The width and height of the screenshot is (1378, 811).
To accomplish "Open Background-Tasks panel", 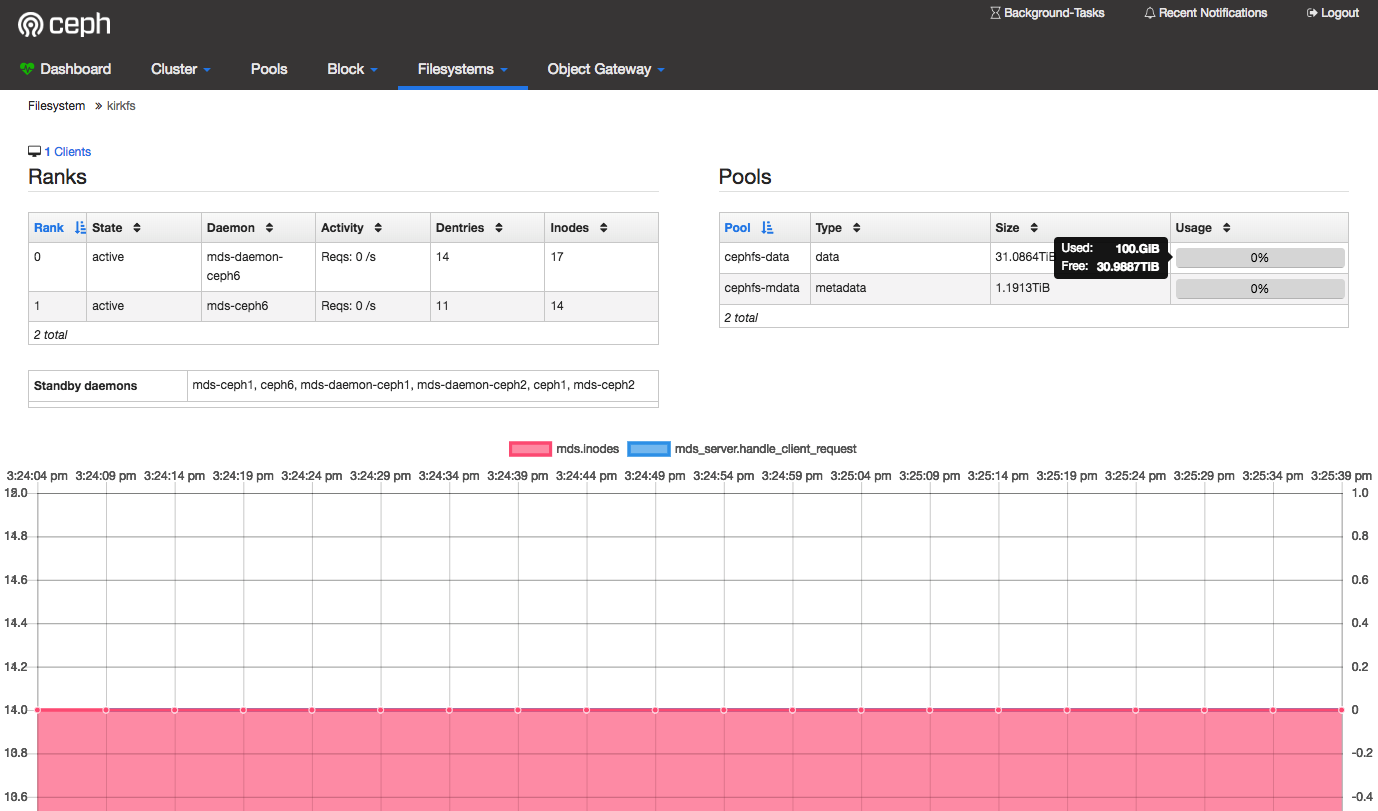I will click(1047, 13).
